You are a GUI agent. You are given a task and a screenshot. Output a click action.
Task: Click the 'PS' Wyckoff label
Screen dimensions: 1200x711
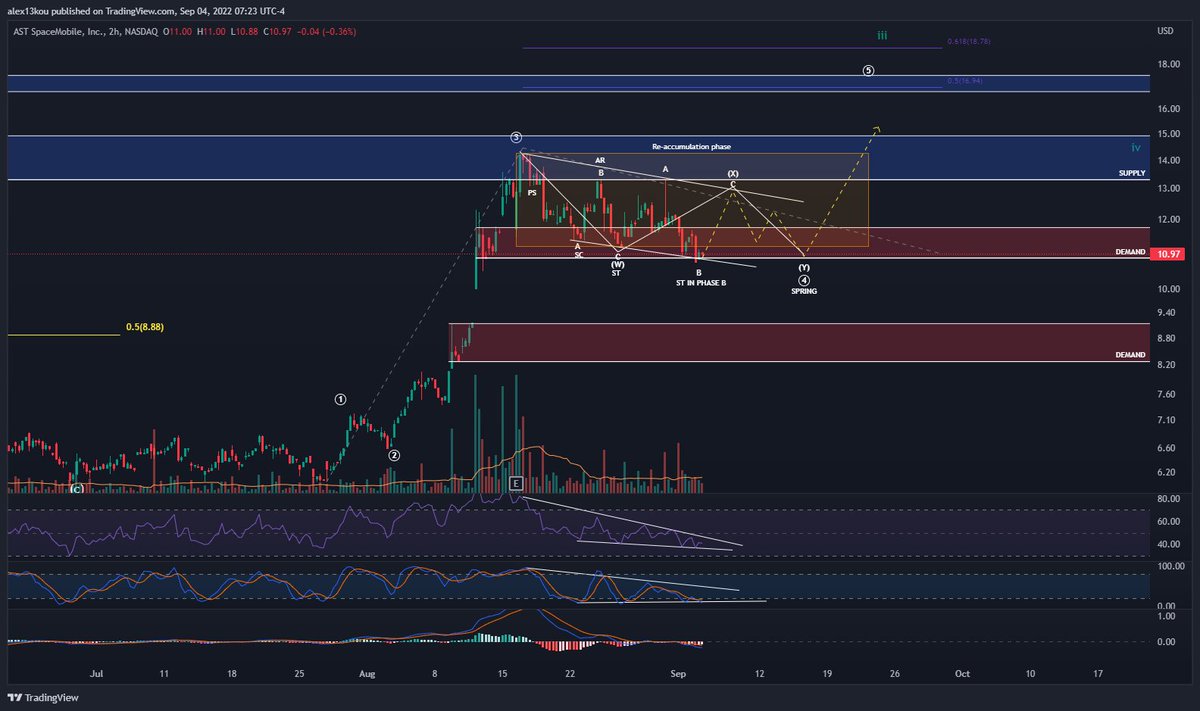pos(532,192)
